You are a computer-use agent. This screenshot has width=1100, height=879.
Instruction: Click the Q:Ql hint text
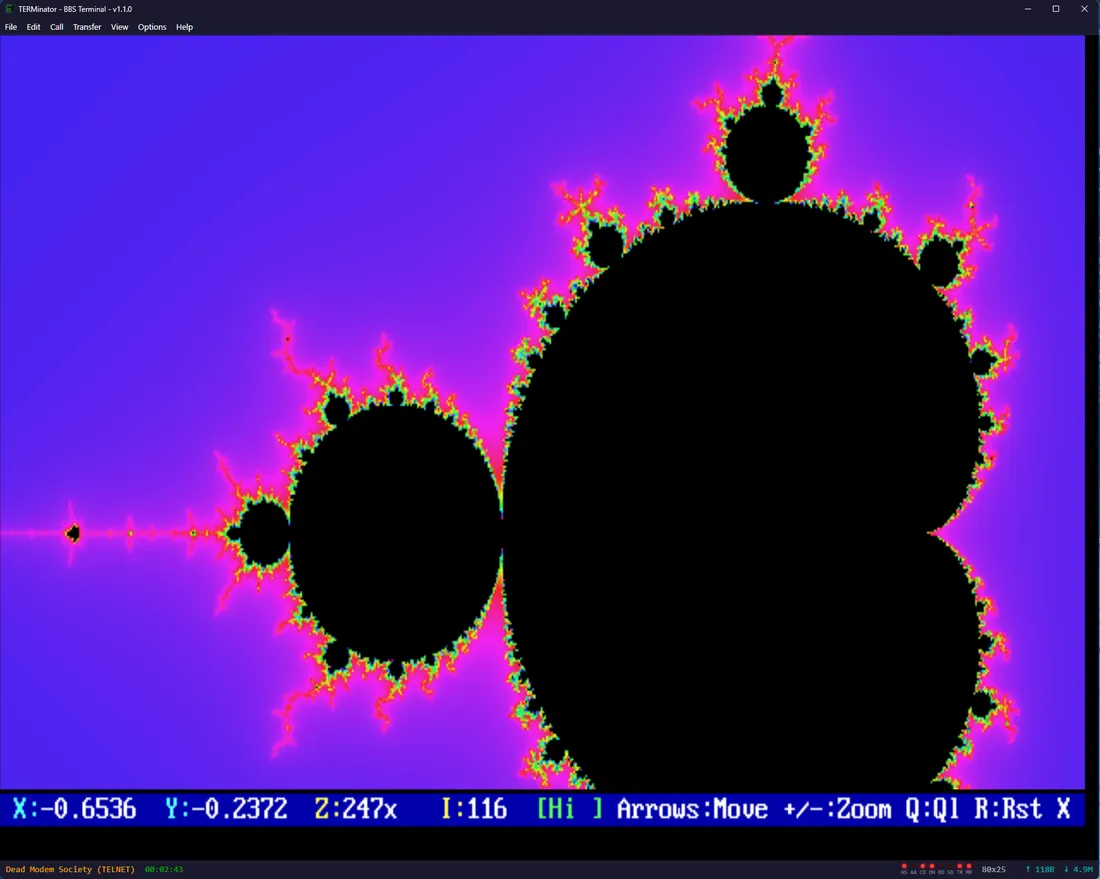[932, 809]
